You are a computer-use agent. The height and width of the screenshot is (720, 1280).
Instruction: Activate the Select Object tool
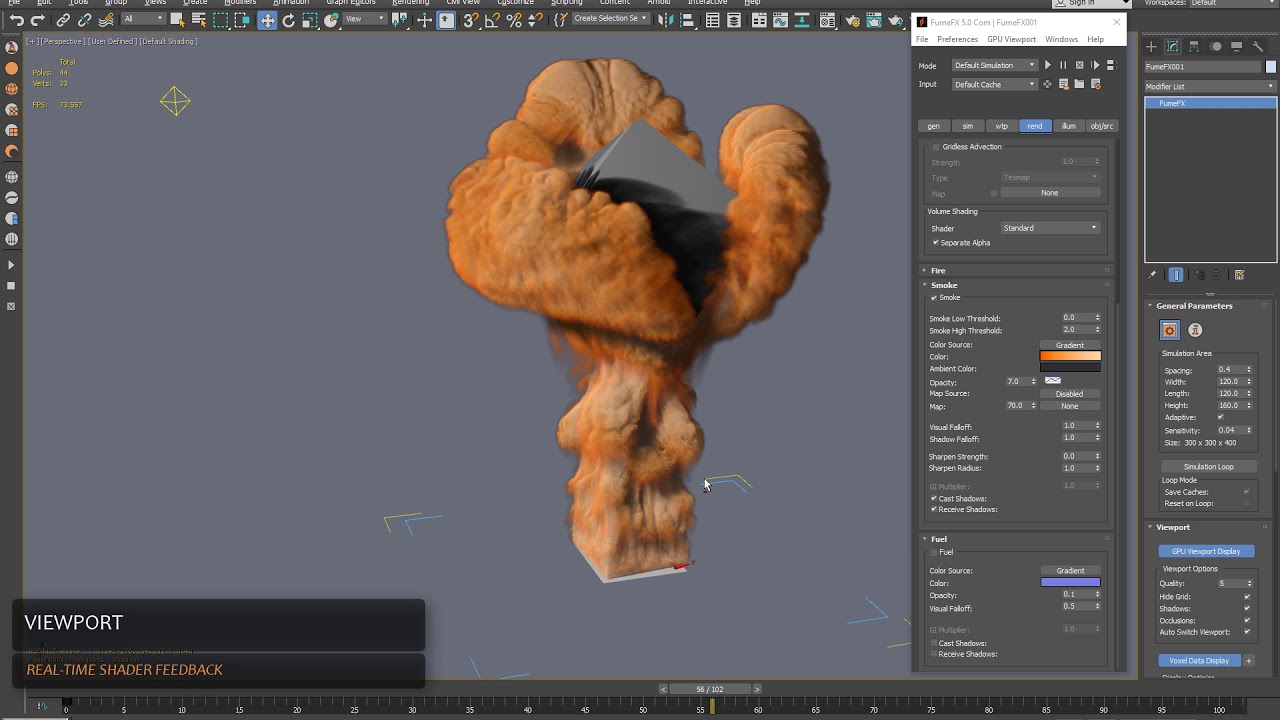pos(177,20)
